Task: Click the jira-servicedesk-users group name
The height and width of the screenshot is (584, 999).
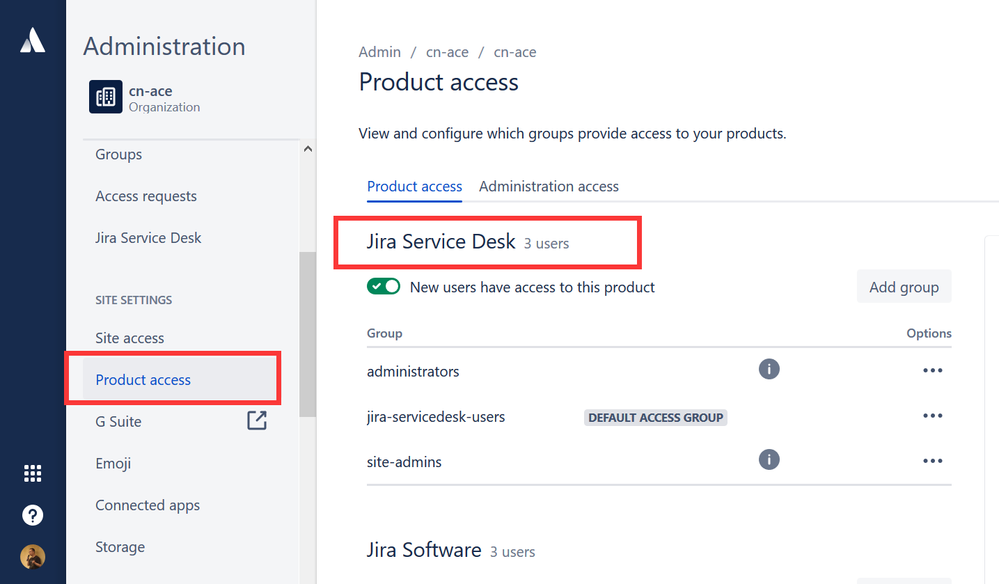Action: click(436, 417)
